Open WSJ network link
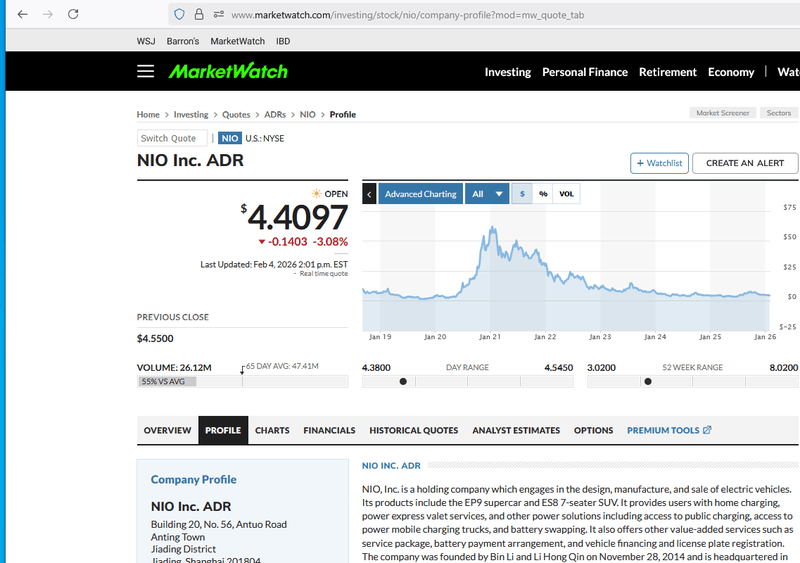The height and width of the screenshot is (563, 800). pos(146,41)
